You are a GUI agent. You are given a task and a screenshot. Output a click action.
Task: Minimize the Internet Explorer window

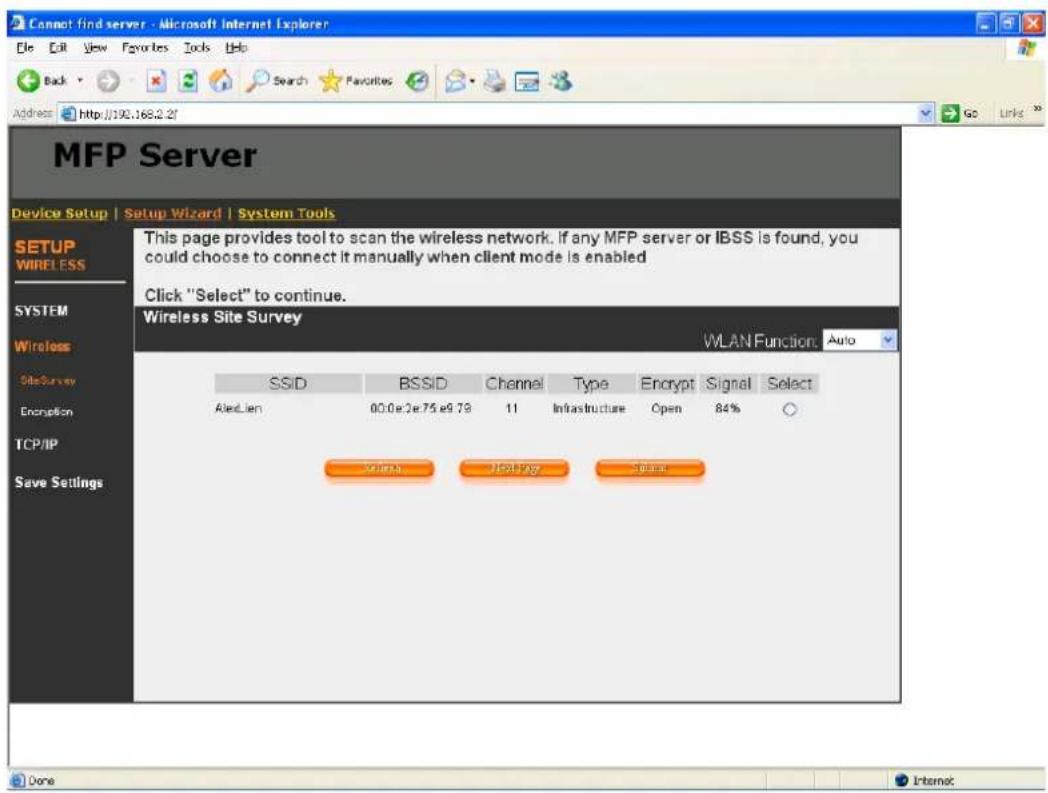pyautogui.click(x=985, y=24)
